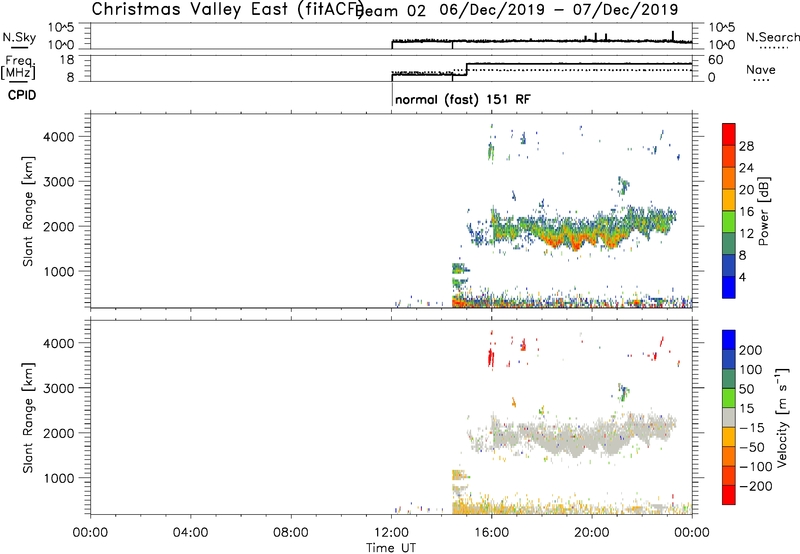Screen dimensions: 800x554
Task: Click the '4000' tick on the Power panel
Action: pos(58,137)
